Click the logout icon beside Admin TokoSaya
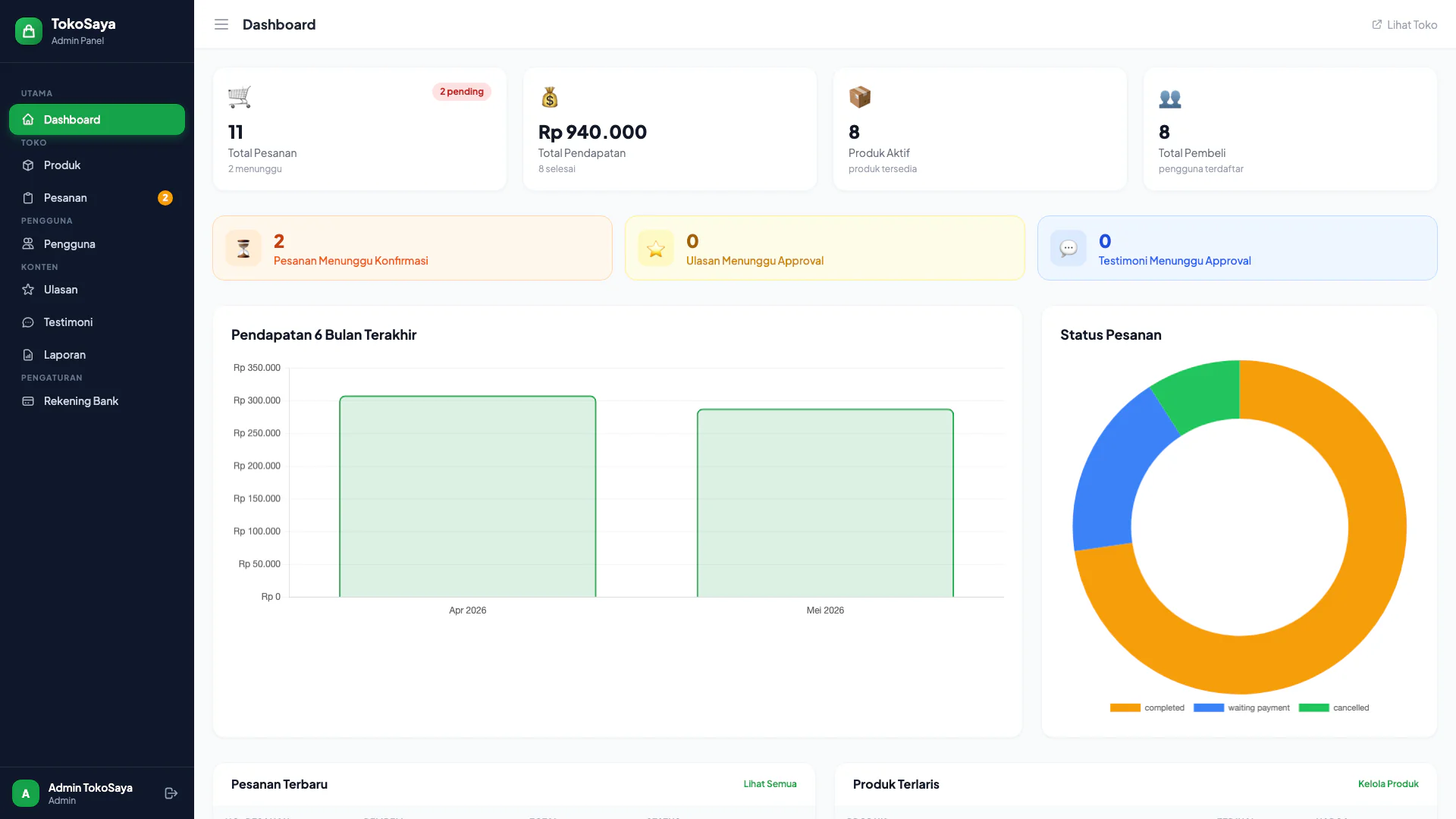The image size is (1456, 819). click(171, 793)
